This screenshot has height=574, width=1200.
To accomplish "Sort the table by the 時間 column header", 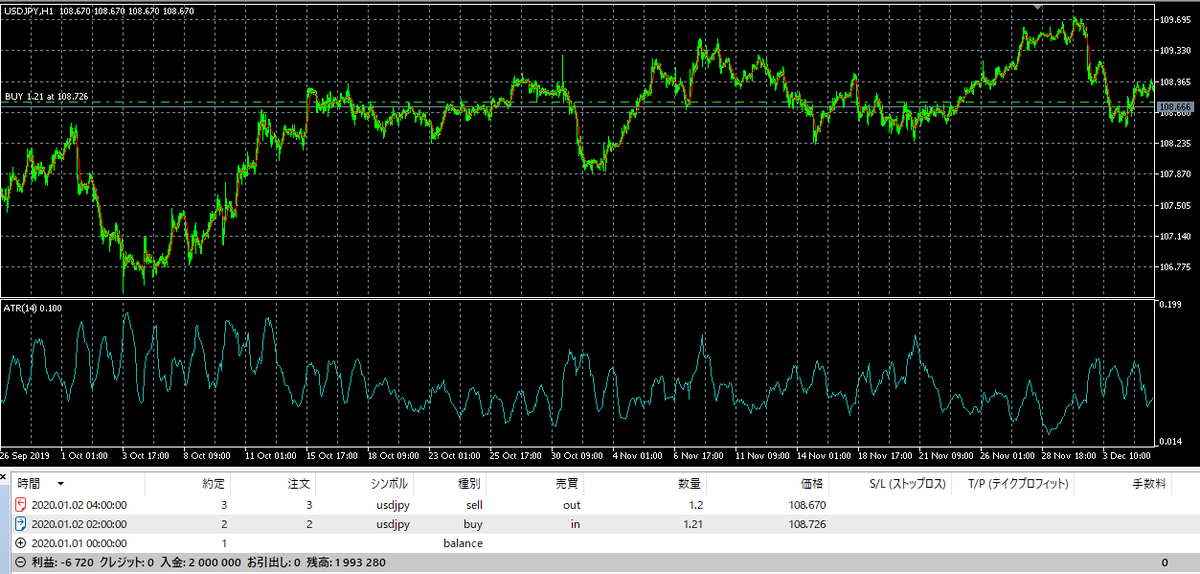I will [x=79, y=484].
